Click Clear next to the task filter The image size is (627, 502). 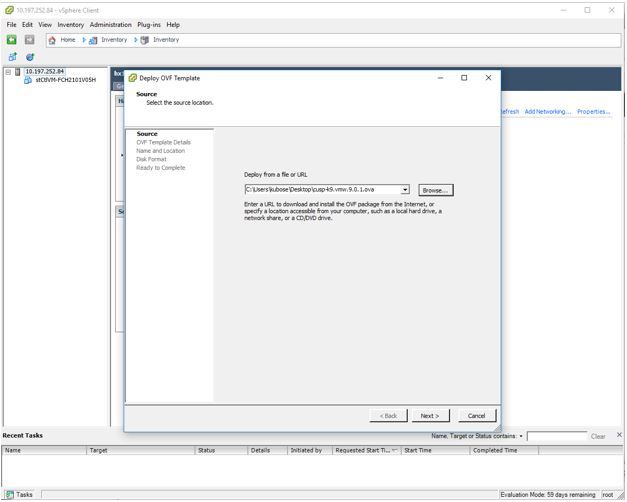tap(598, 437)
